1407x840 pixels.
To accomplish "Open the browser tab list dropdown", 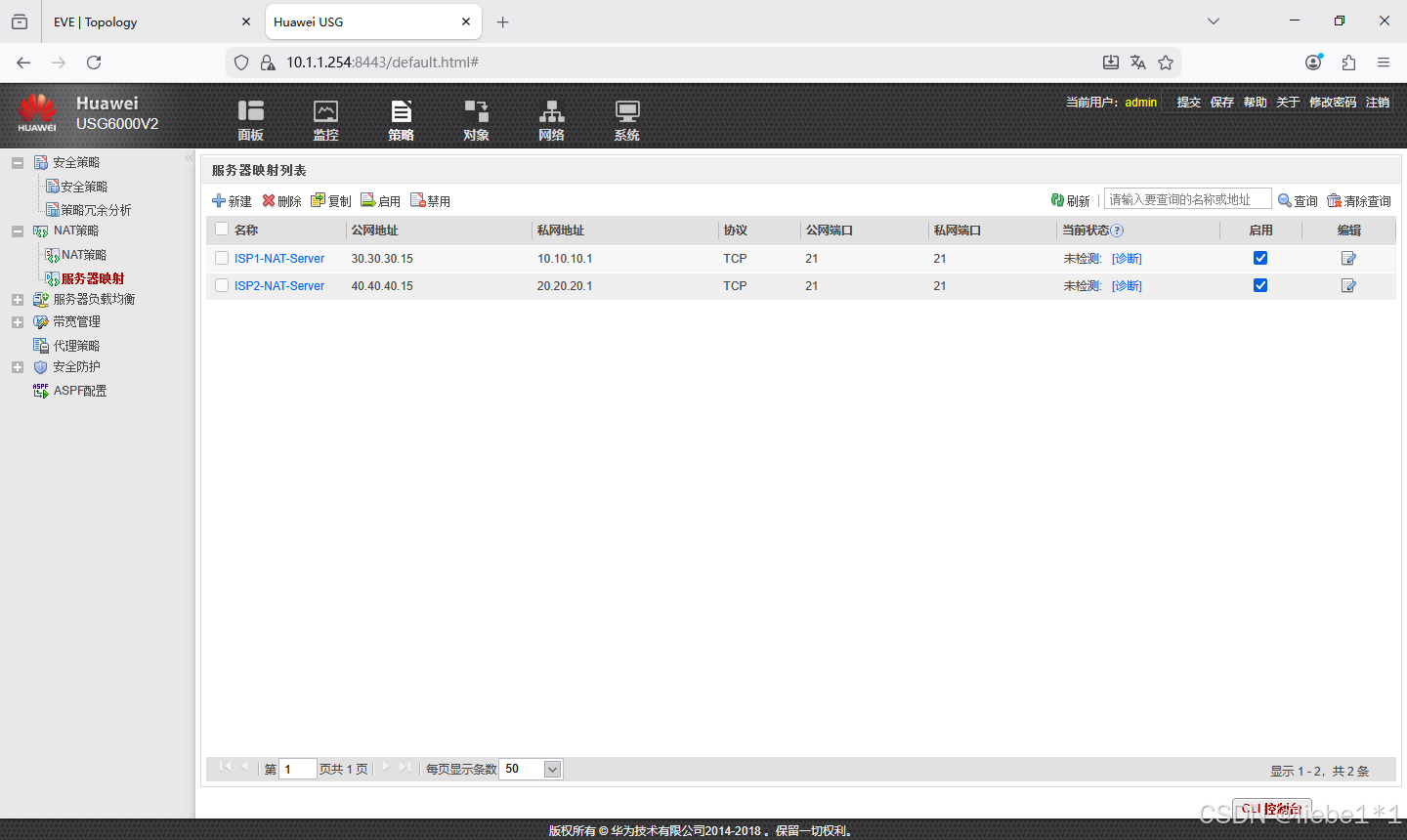I will click(x=1214, y=21).
